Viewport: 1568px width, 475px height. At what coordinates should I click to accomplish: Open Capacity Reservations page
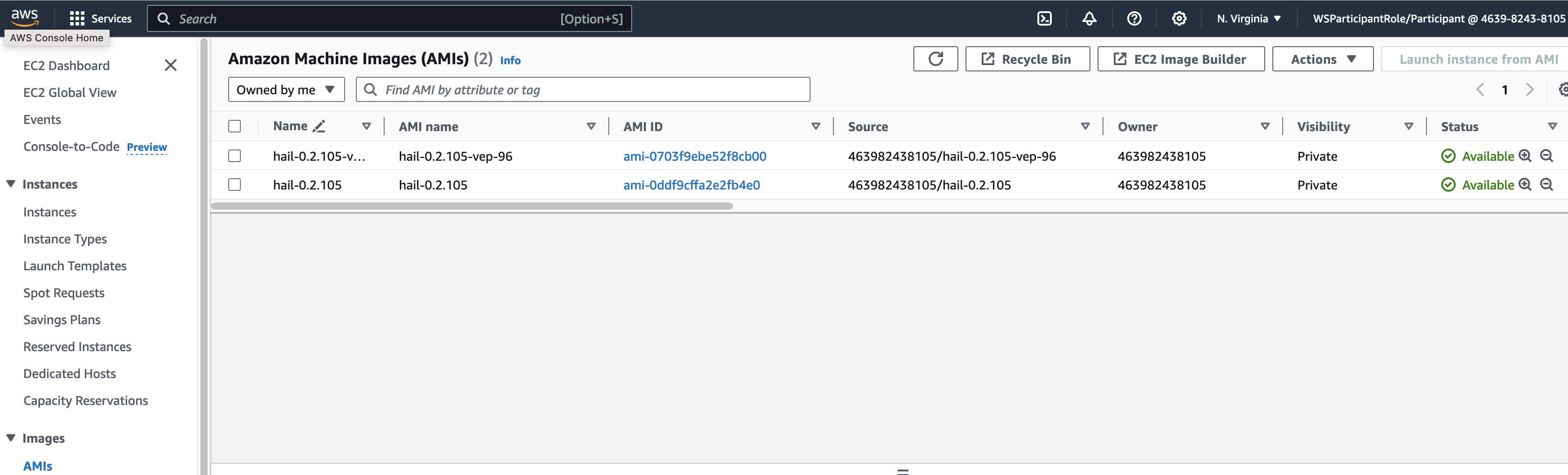tap(86, 400)
